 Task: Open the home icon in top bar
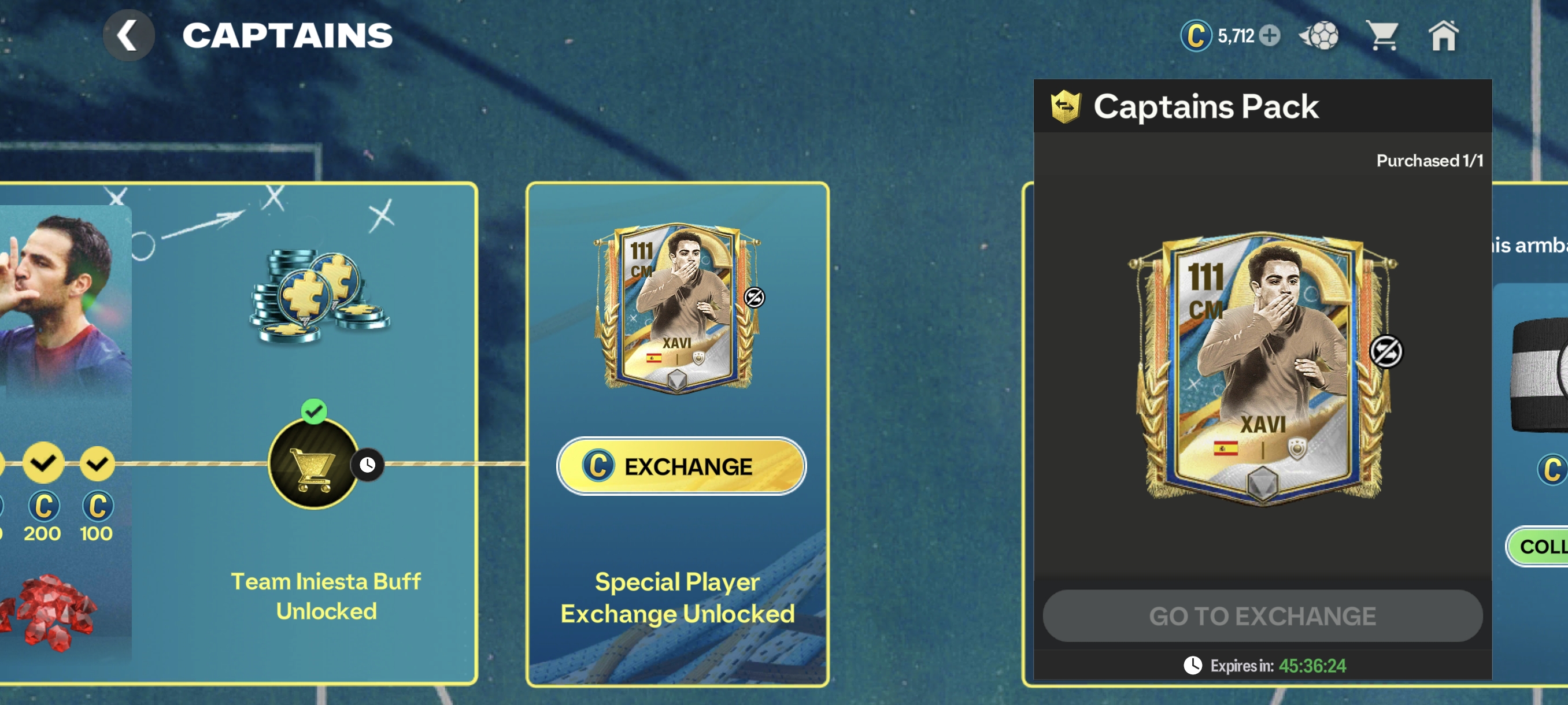[1443, 35]
